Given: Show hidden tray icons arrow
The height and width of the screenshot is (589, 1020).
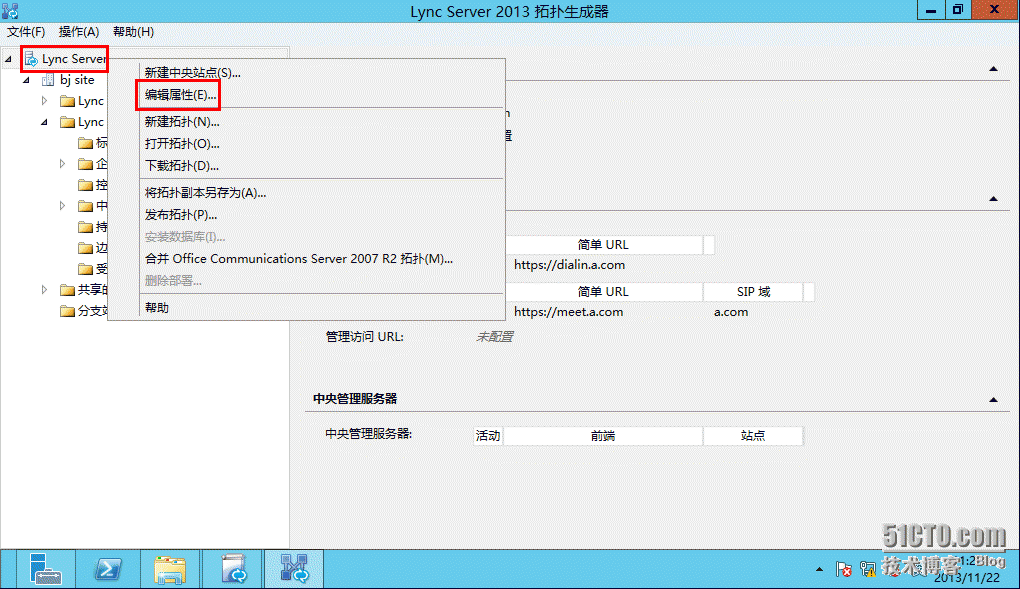Looking at the screenshot, I should (819, 569).
